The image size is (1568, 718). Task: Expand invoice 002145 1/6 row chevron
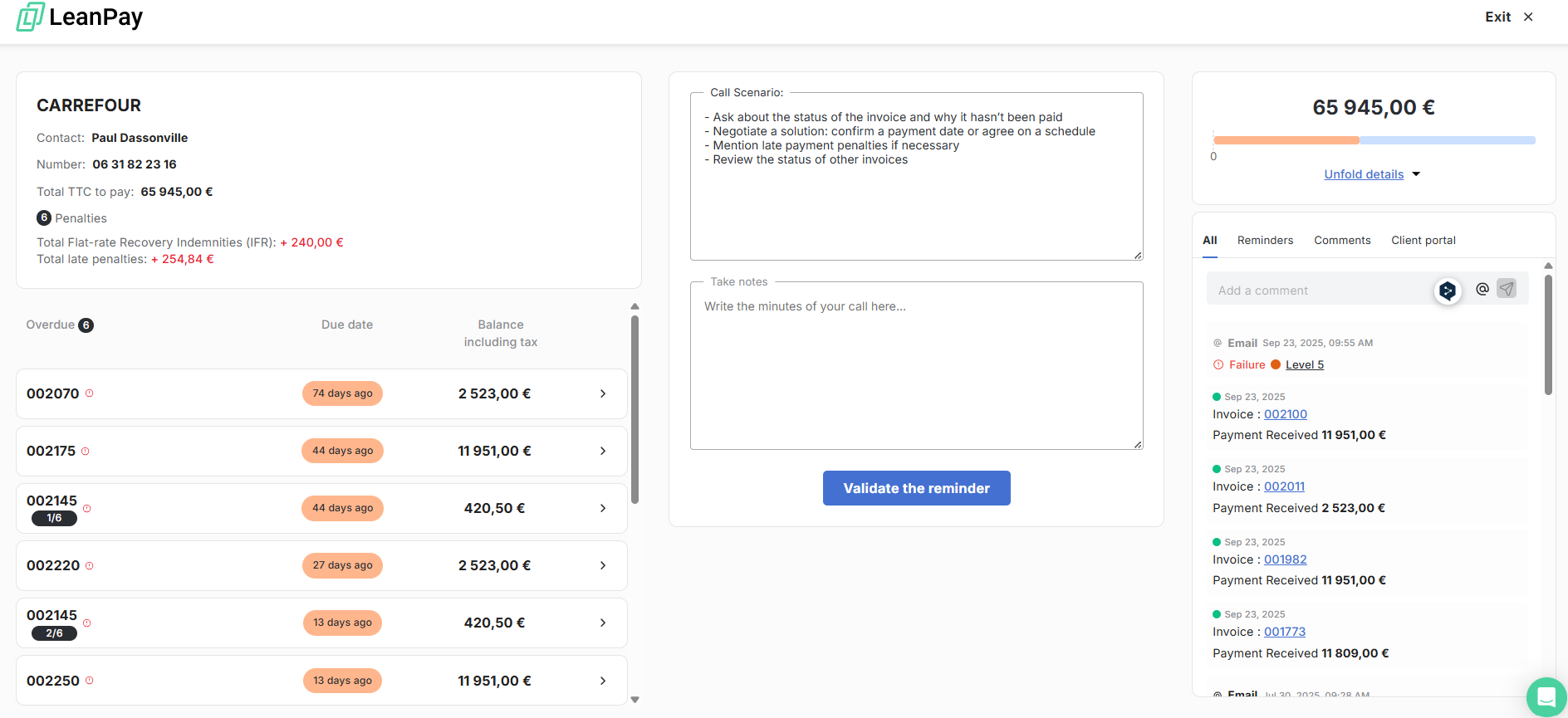pyautogui.click(x=603, y=508)
